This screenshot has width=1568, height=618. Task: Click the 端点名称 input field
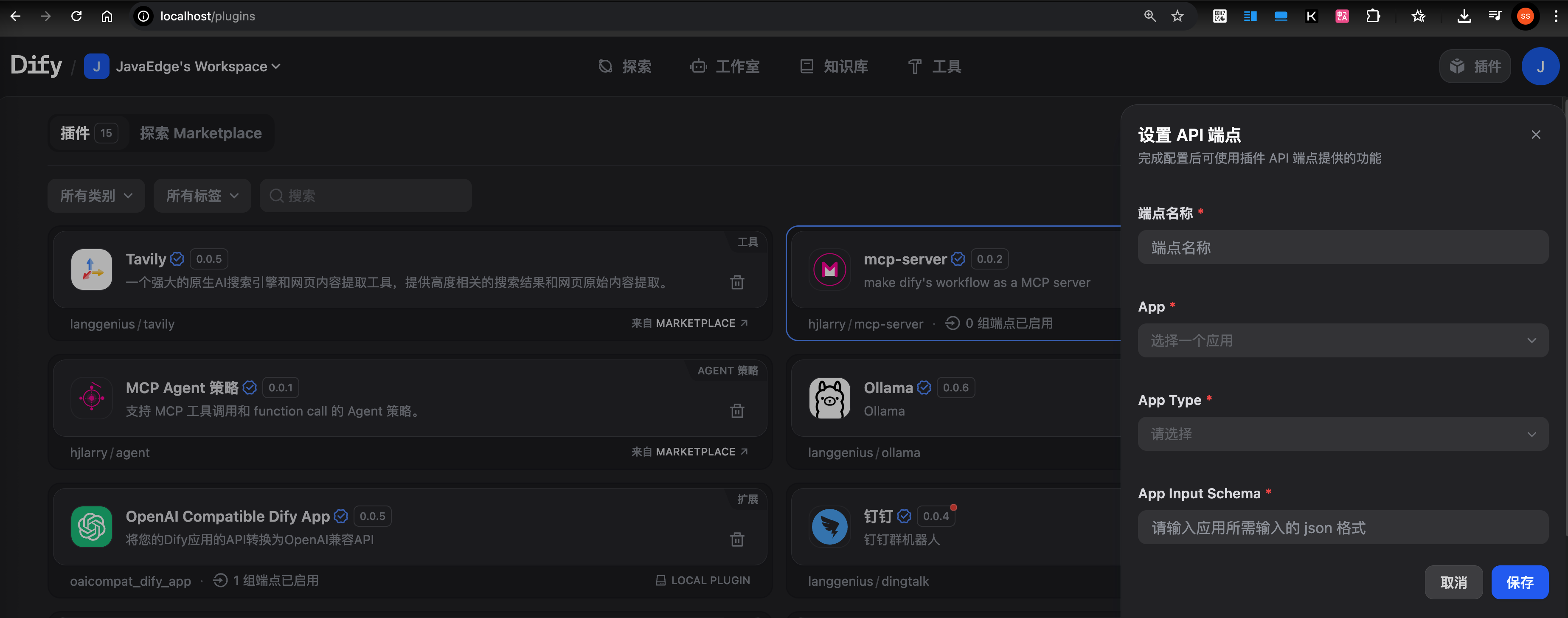point(1343,247)
